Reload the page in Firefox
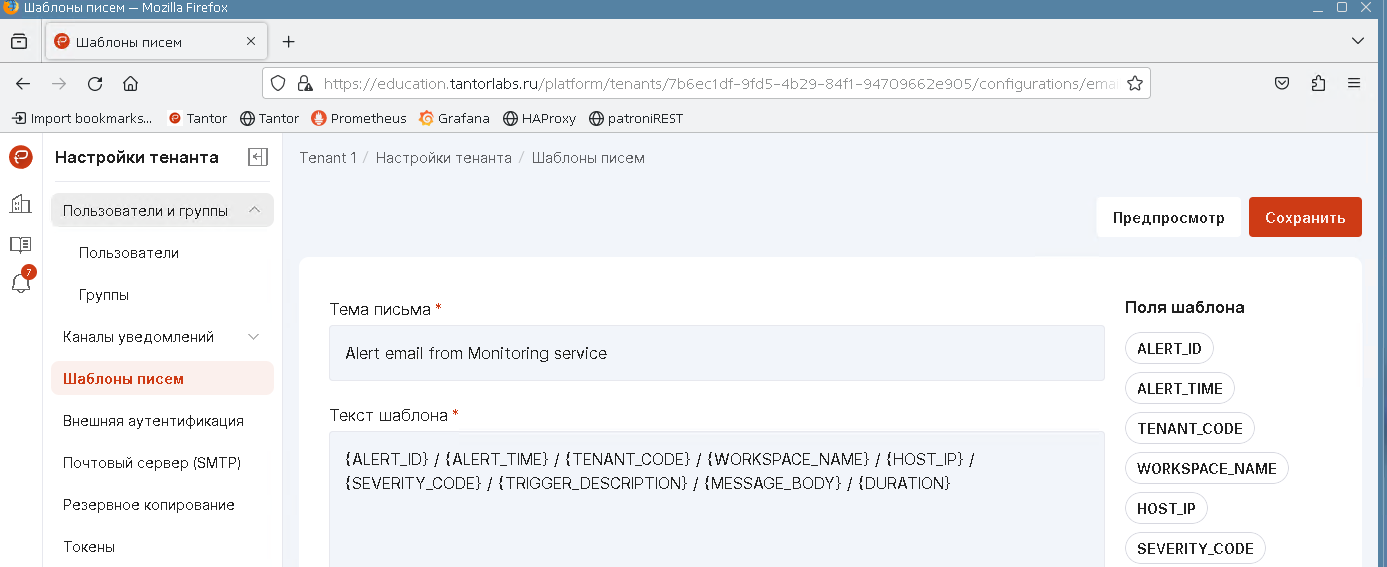This screenshot has height=567, width=1387. pyautogui.click(x=95, y=83)
